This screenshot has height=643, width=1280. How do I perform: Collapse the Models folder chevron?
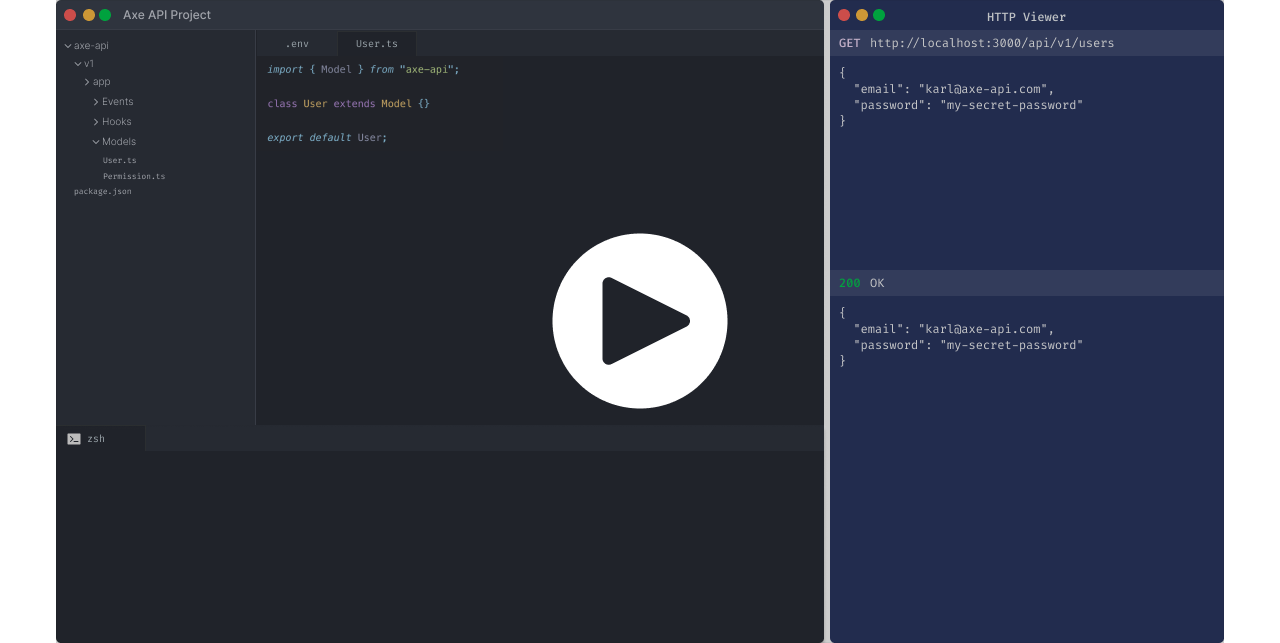tap(96, 142)
